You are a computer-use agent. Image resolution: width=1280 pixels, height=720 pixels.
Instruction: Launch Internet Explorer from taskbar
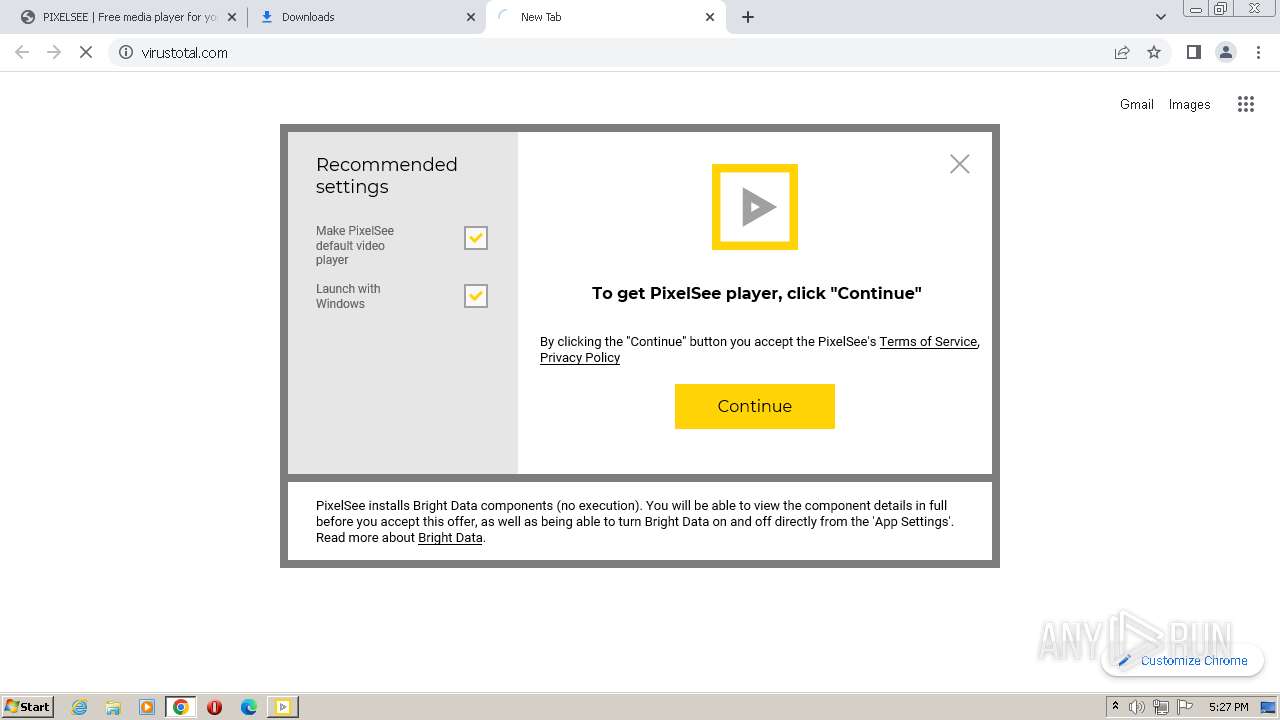pos(79,707)
